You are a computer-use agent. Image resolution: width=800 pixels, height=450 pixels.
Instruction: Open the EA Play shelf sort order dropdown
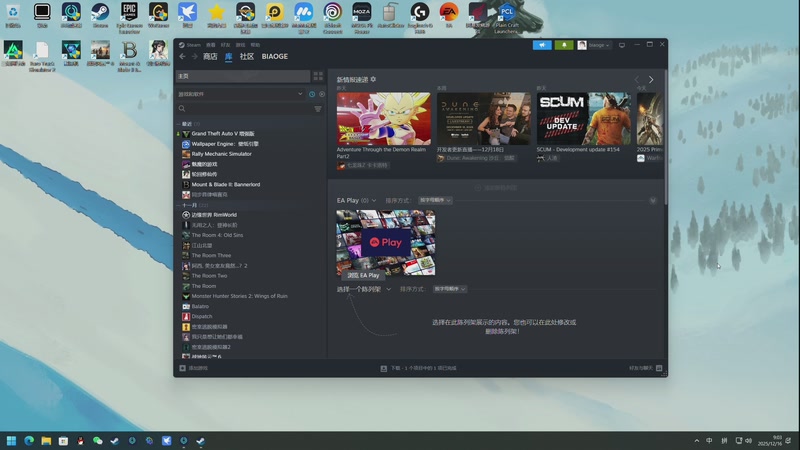(x=435, y=201)
